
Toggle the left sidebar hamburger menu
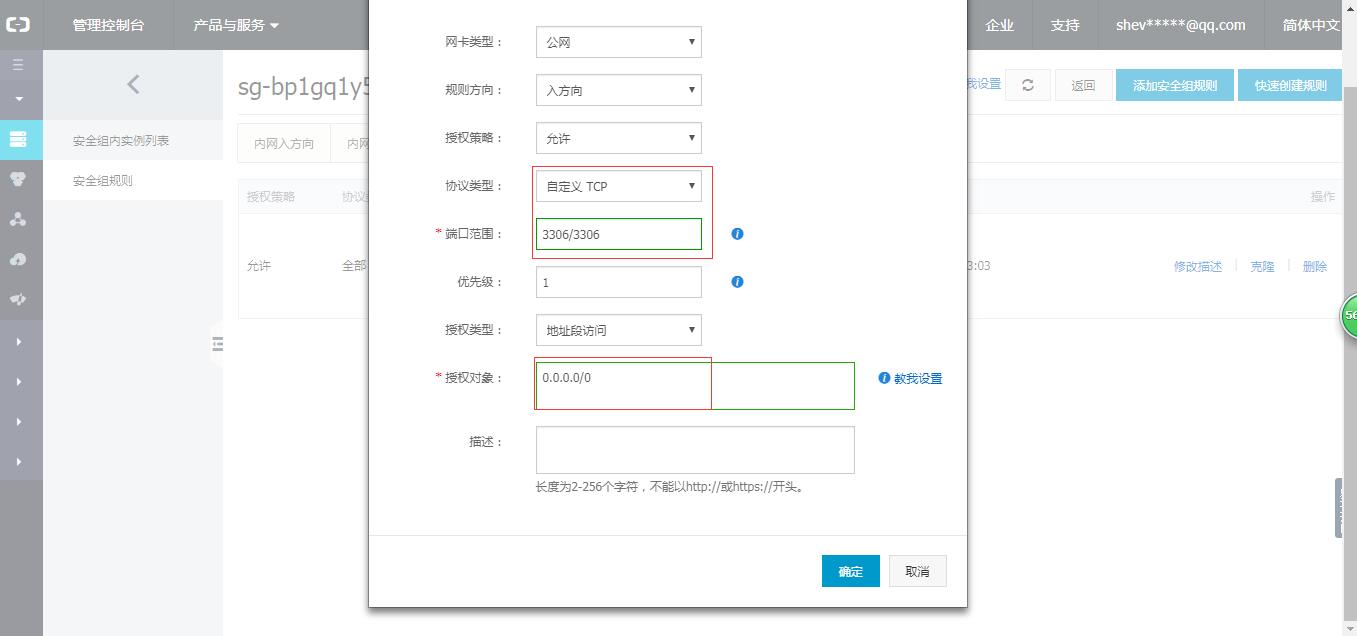click(18, 65)
